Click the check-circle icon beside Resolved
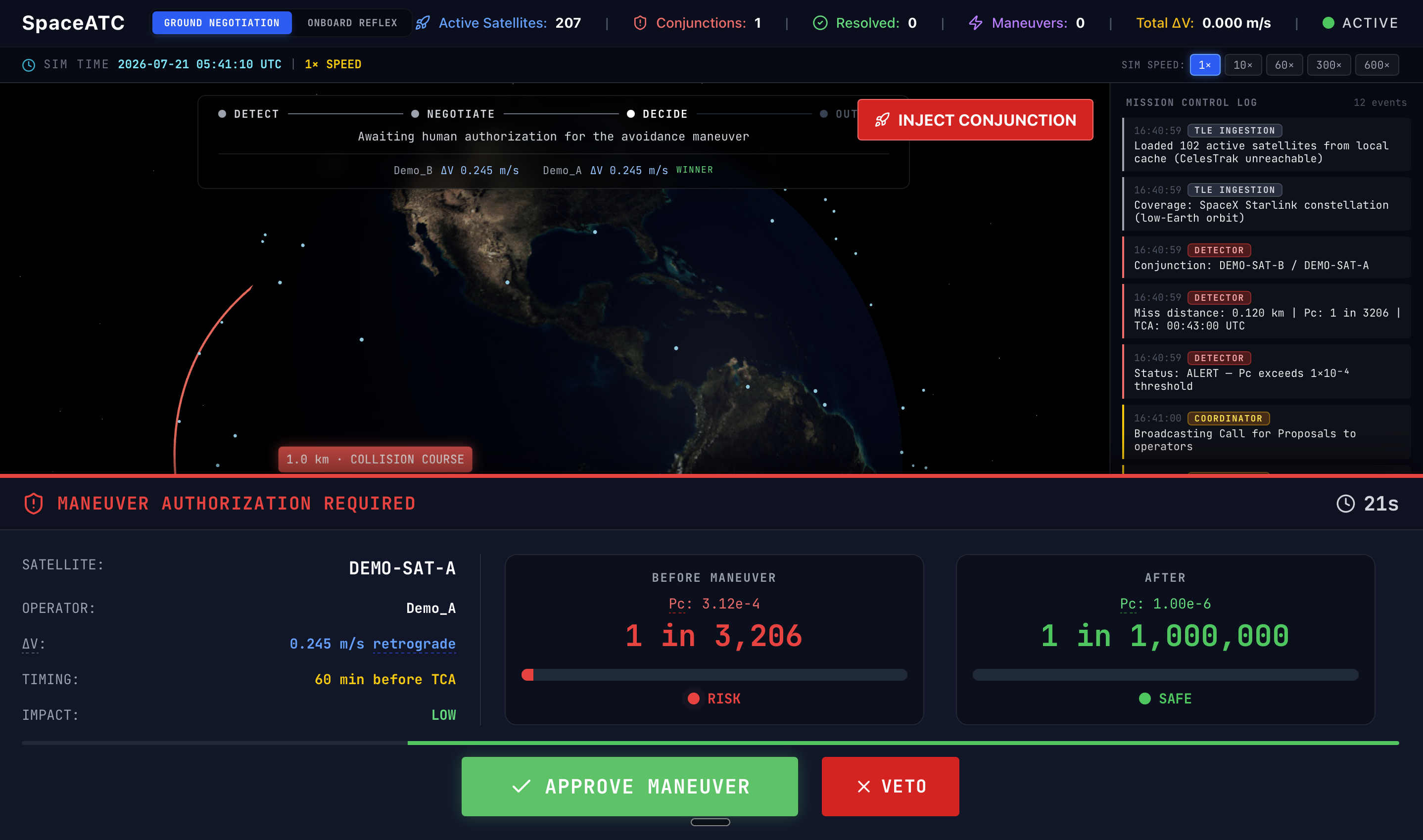Image resolution: width=1423 pixels, height=840 pixels. (820, 23)
